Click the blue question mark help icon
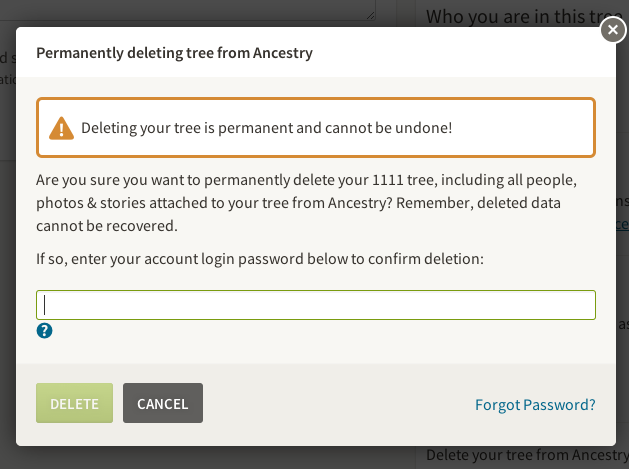This screenshot has height=469, width=629. point(44,331)
